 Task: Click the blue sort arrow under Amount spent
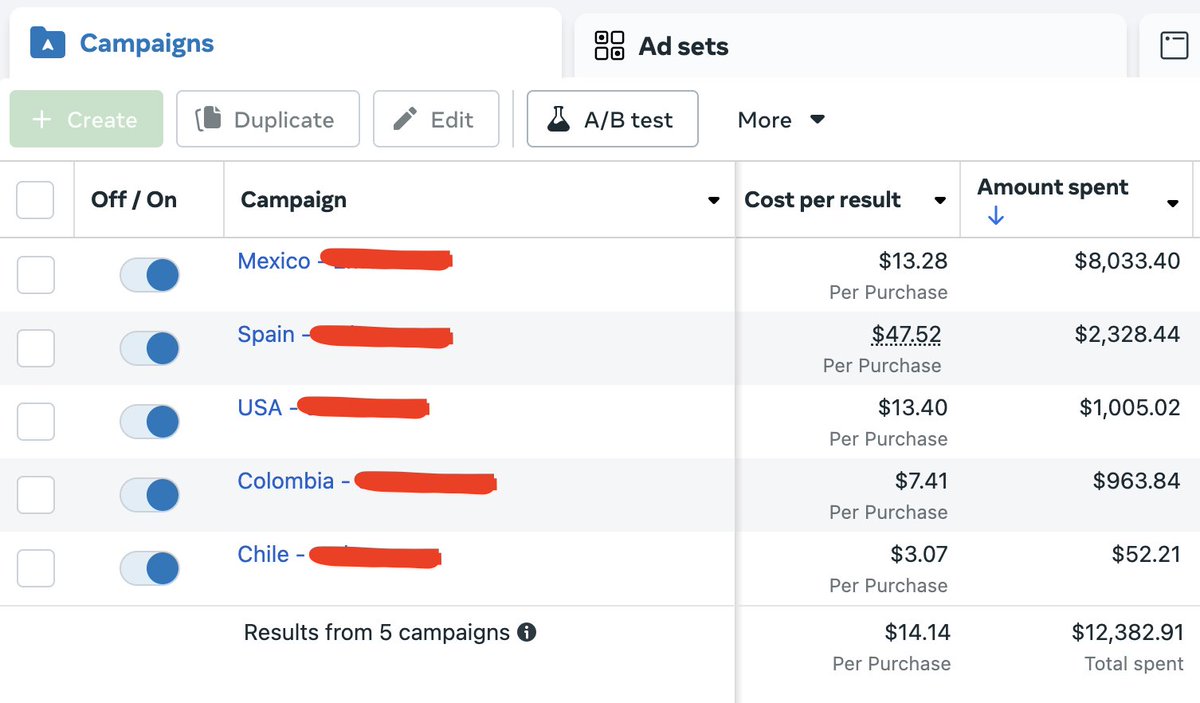(994, 216)
